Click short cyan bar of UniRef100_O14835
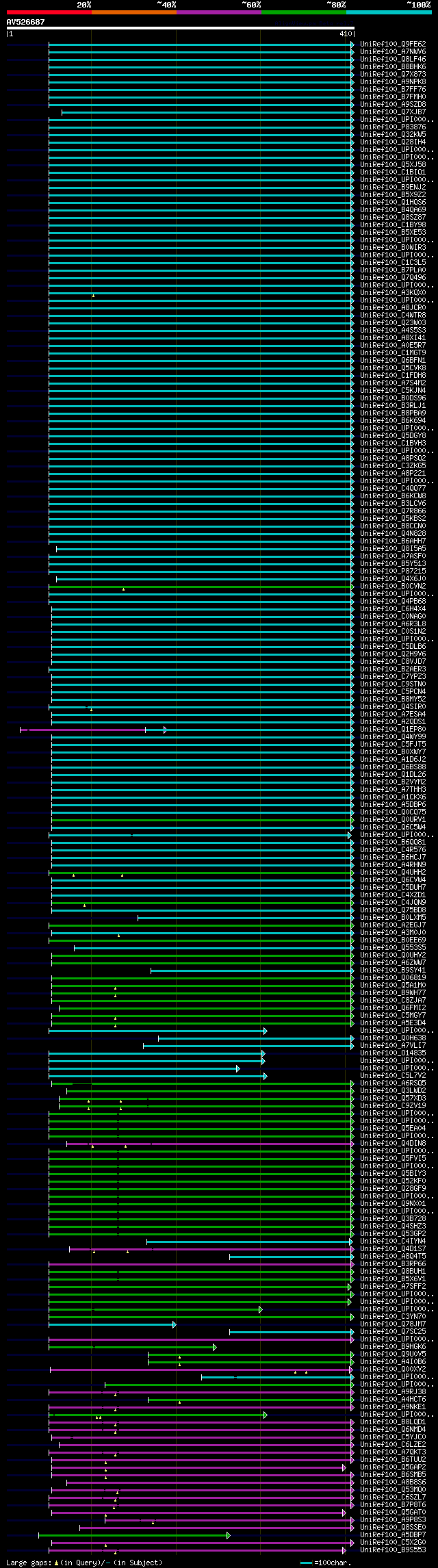 [x=156, y=1053]
